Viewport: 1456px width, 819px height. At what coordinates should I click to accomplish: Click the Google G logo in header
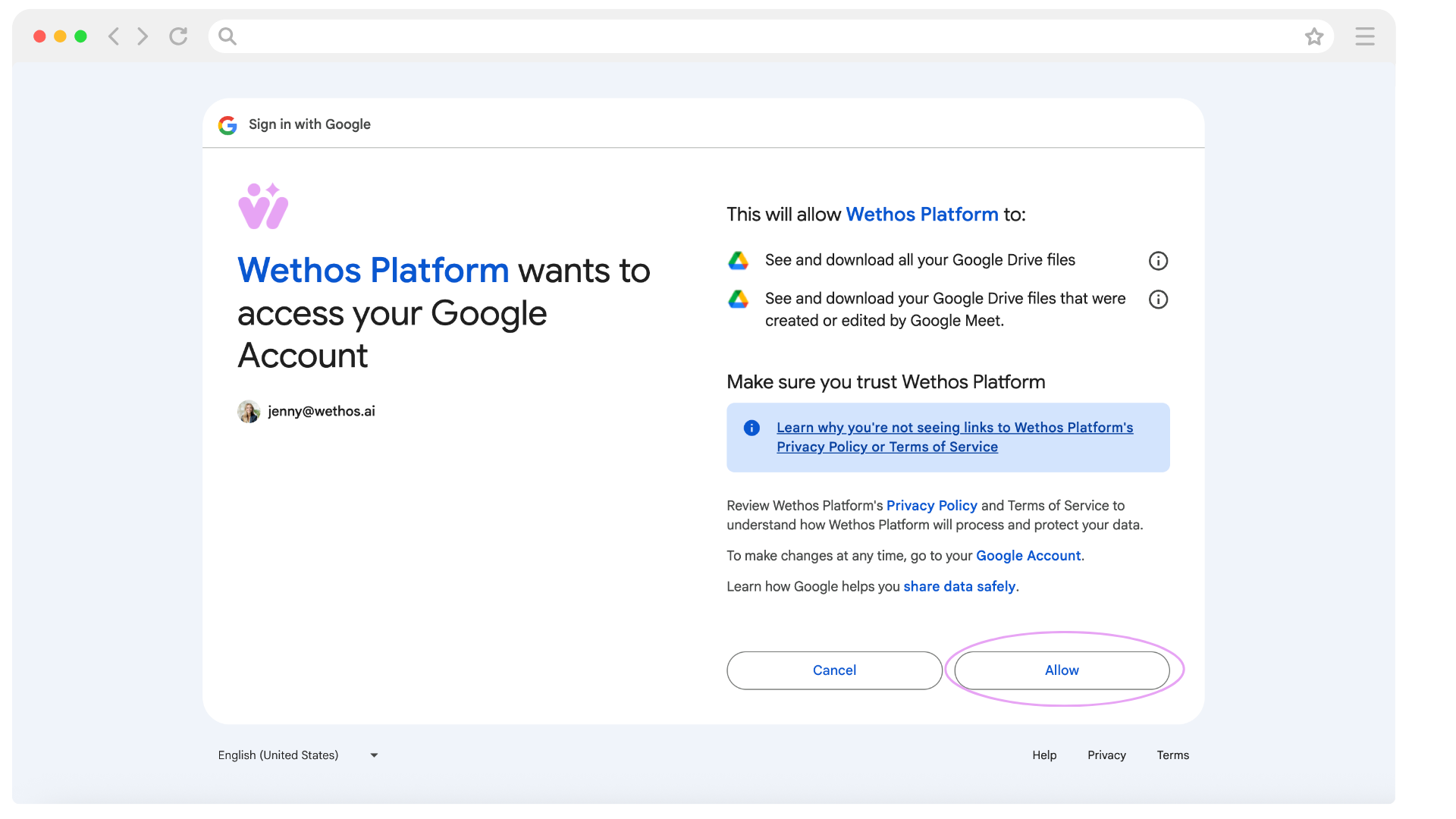coord(227,125)
